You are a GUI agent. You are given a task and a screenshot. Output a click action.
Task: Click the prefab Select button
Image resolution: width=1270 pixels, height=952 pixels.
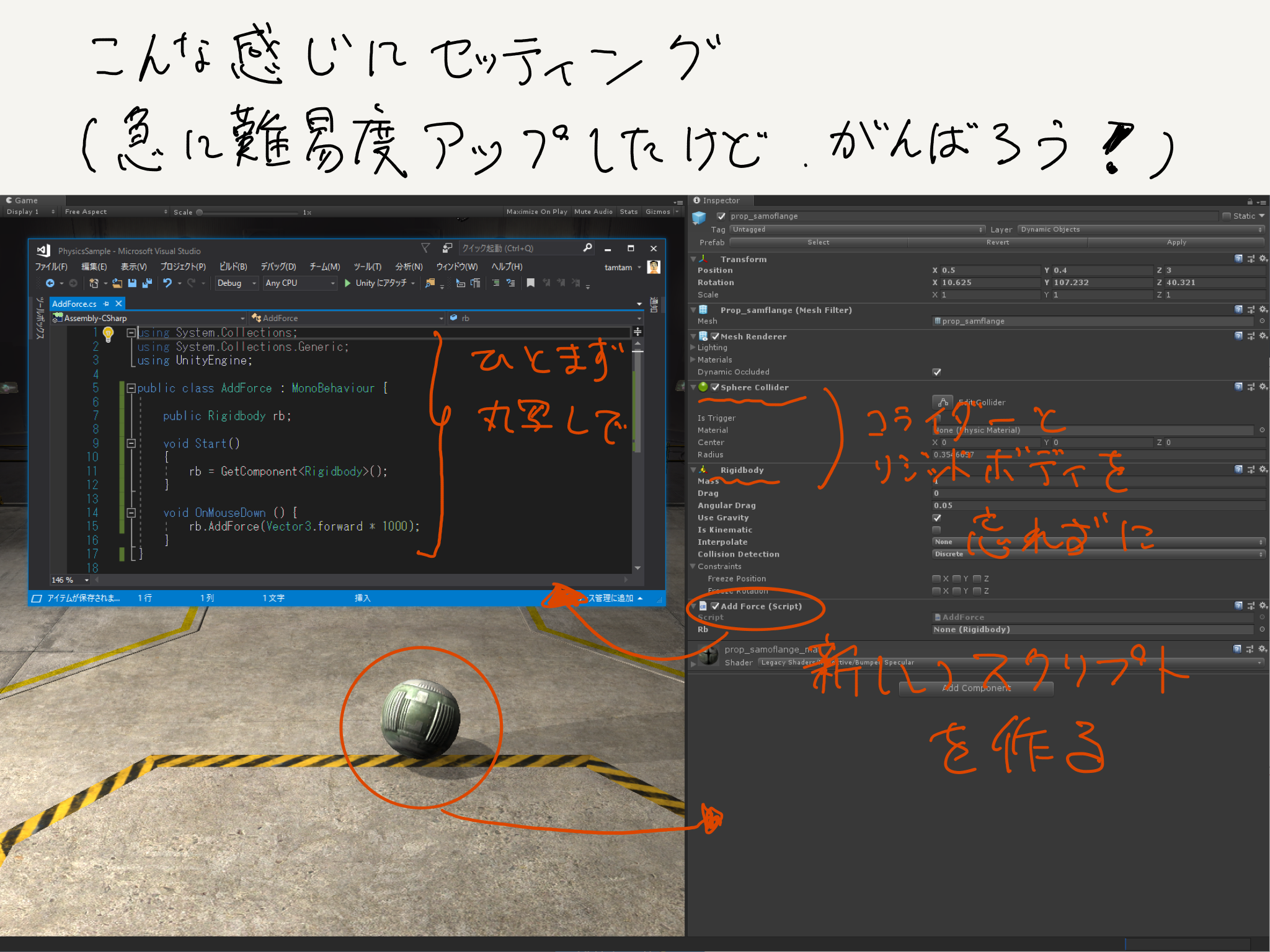coord(819,242)
